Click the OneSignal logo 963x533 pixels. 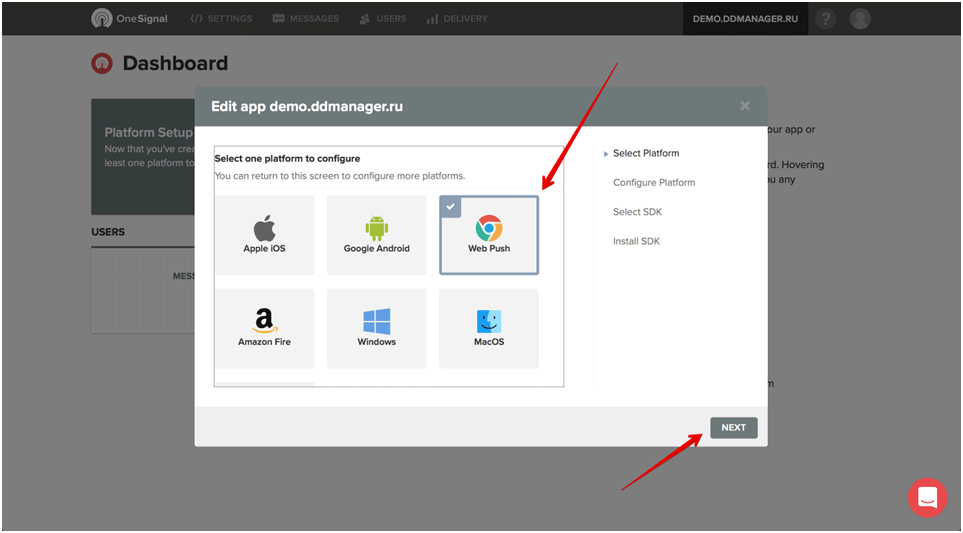point(130,19)
